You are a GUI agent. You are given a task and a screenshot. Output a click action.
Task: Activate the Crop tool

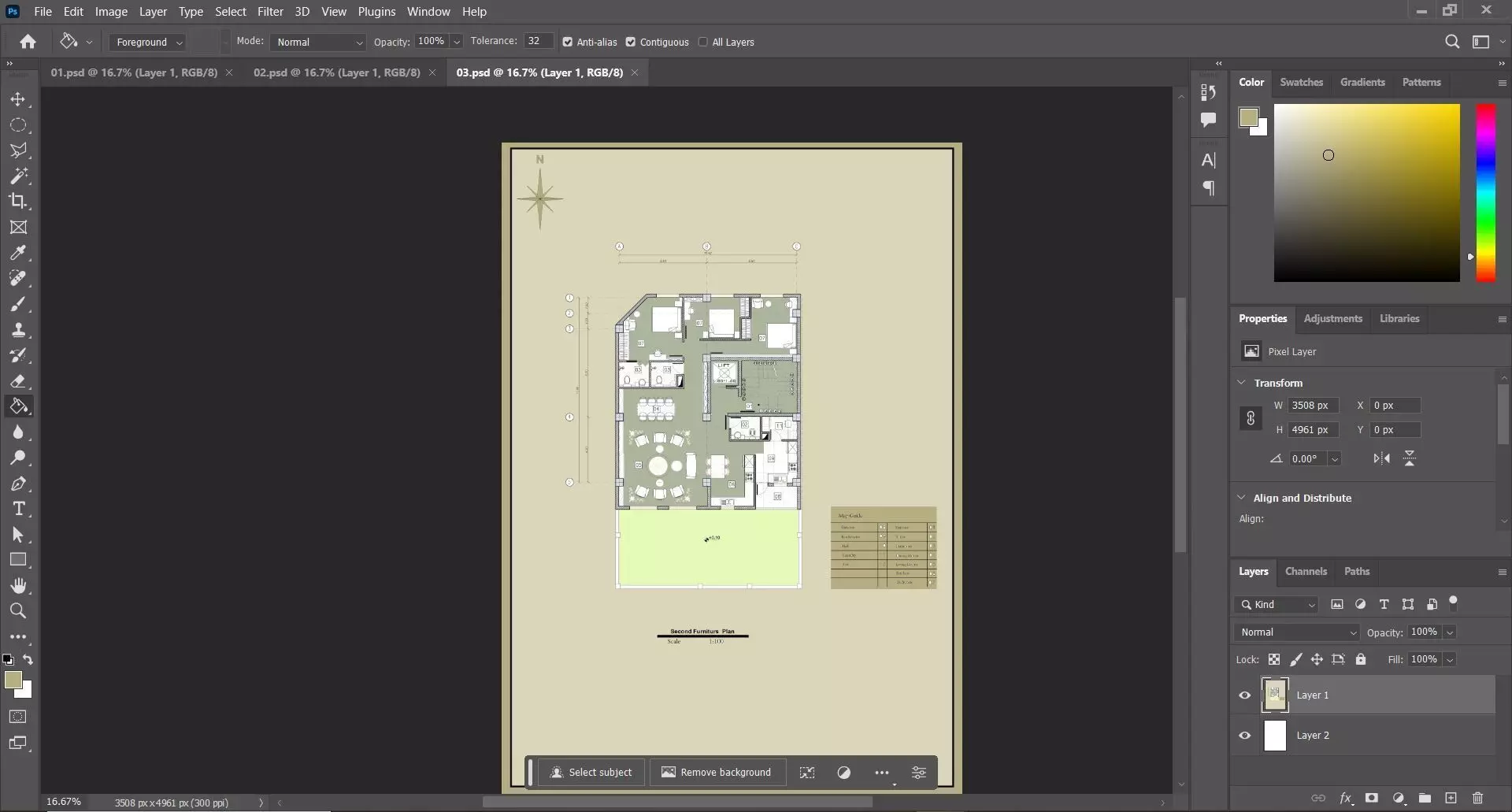(18, 202)
